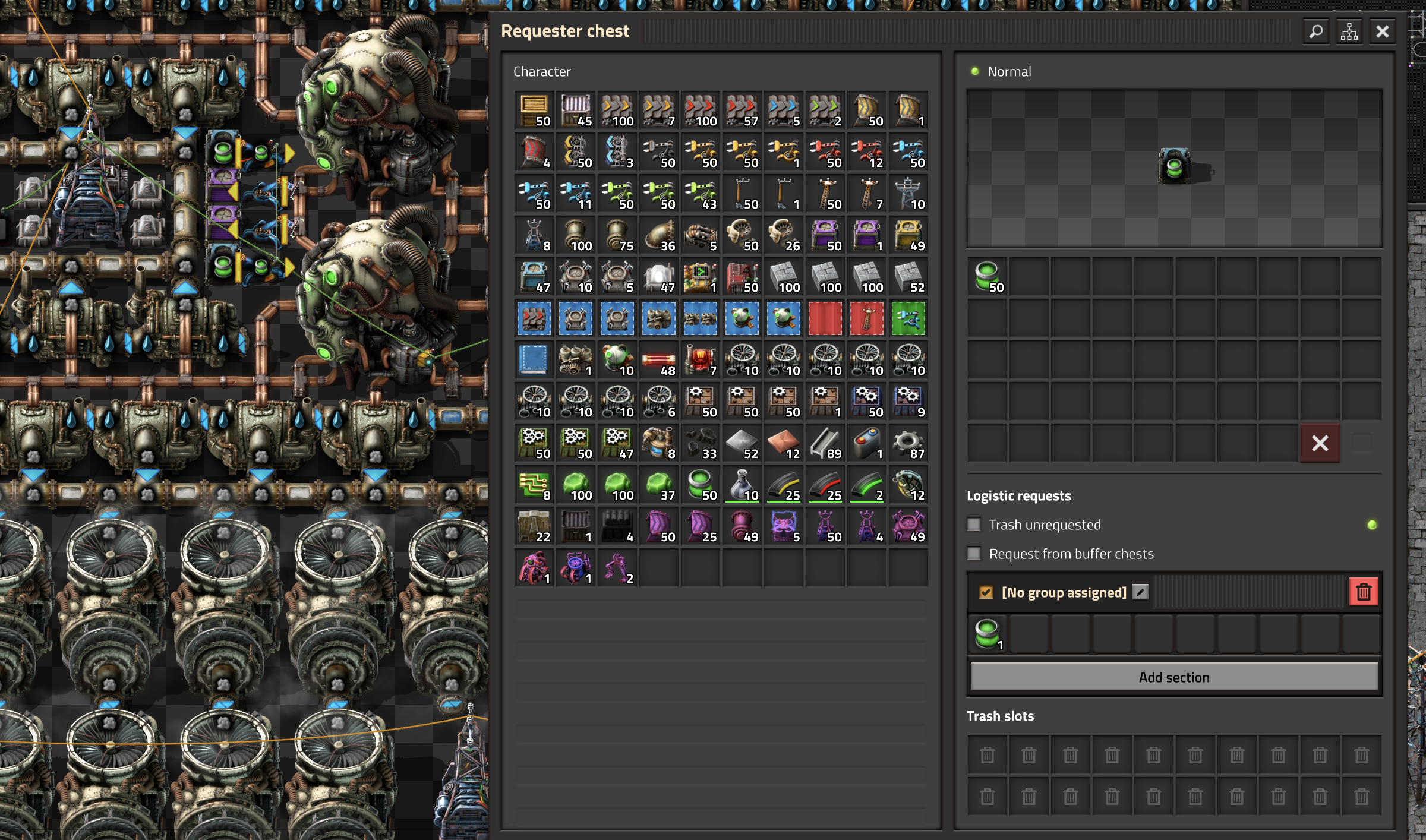Select the purple underground belt stack of 25
This screenshot has height=840, width=1426.
[701, 526]
